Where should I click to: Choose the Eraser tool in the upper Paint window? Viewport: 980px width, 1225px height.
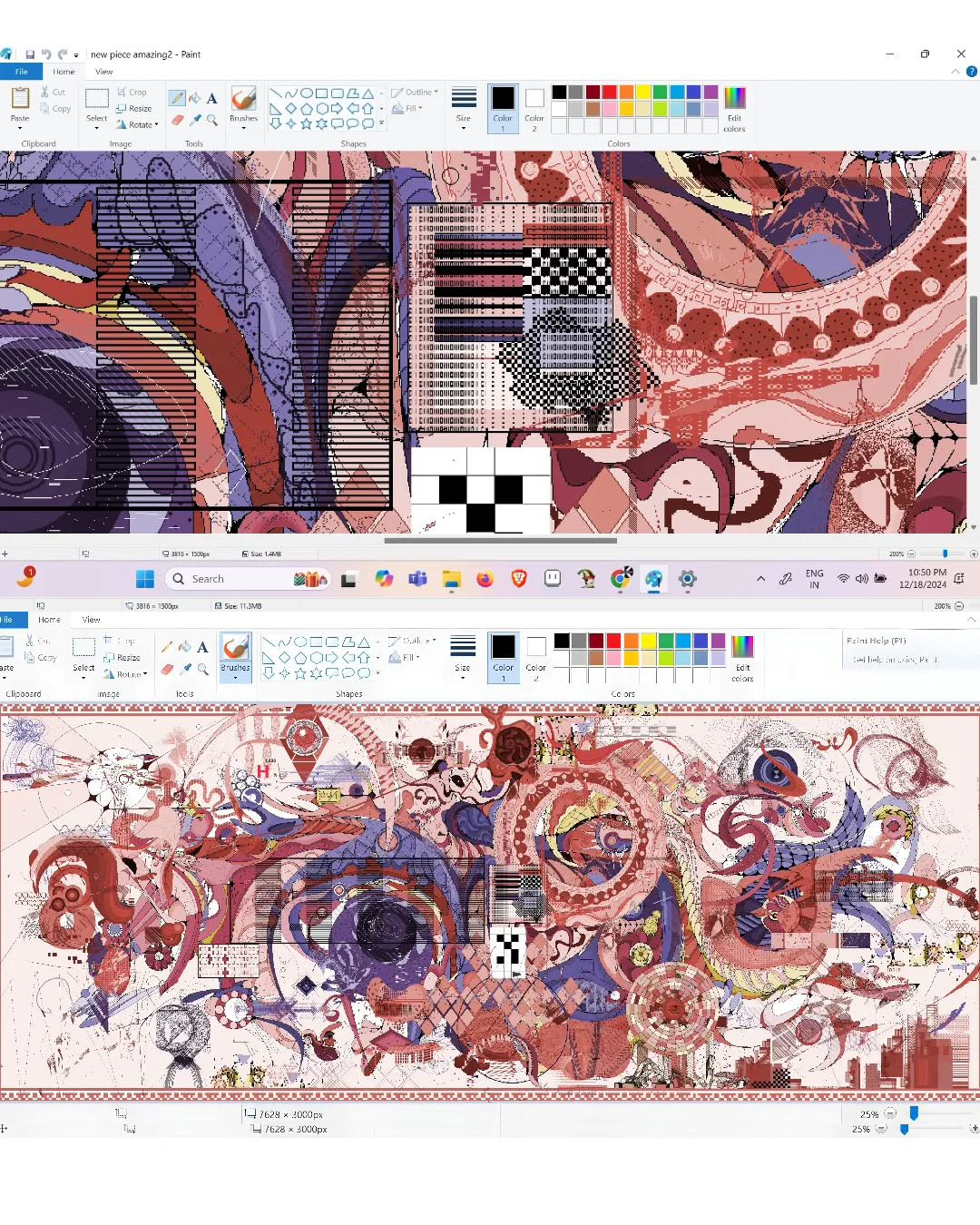(178, 120)
